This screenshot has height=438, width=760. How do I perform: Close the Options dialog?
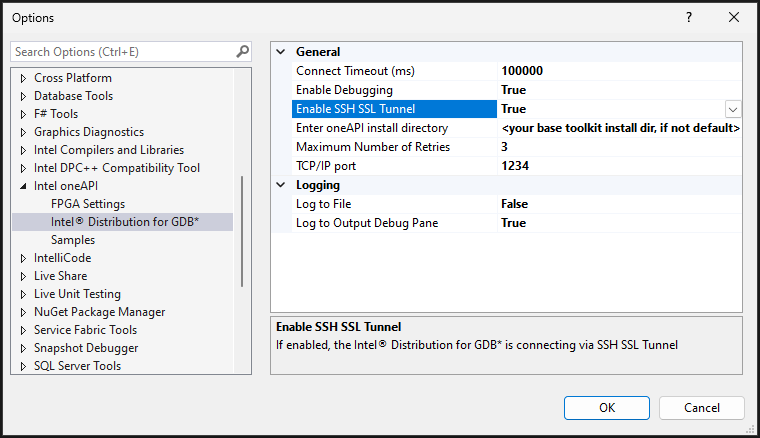click(735, 18)
